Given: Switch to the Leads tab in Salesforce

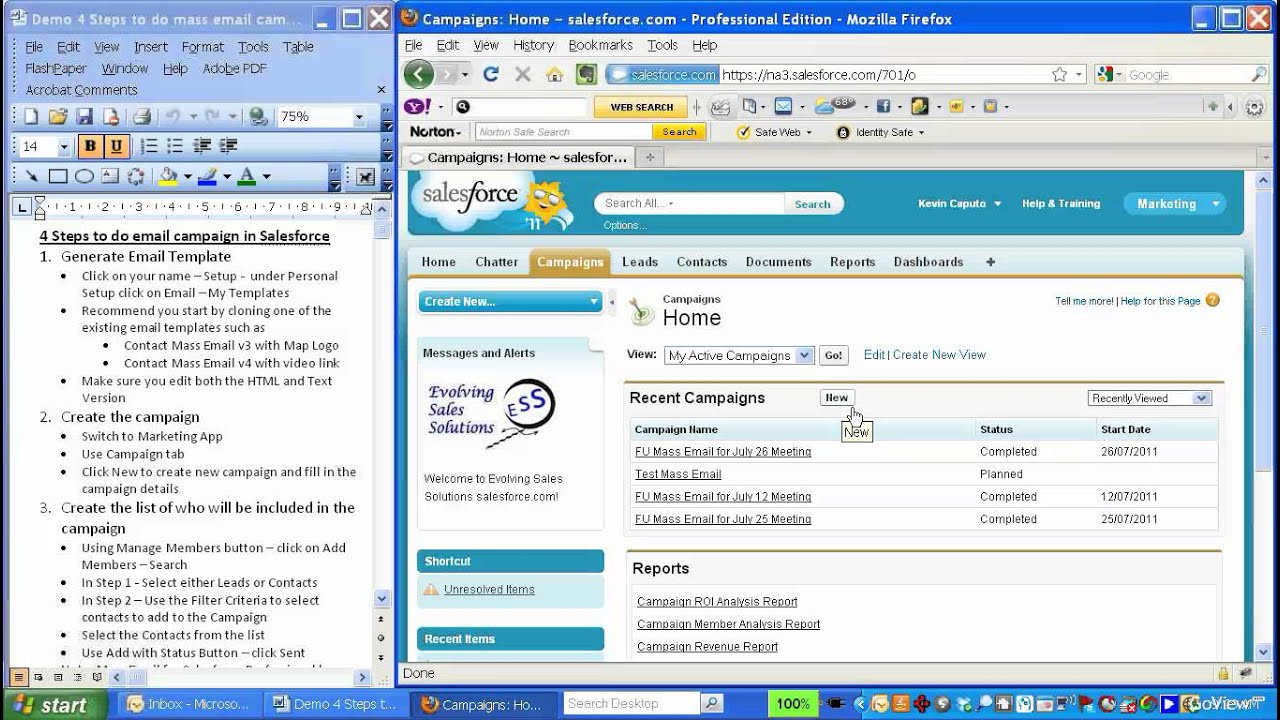Looking at the screenshot, I should tap(640, 262).
